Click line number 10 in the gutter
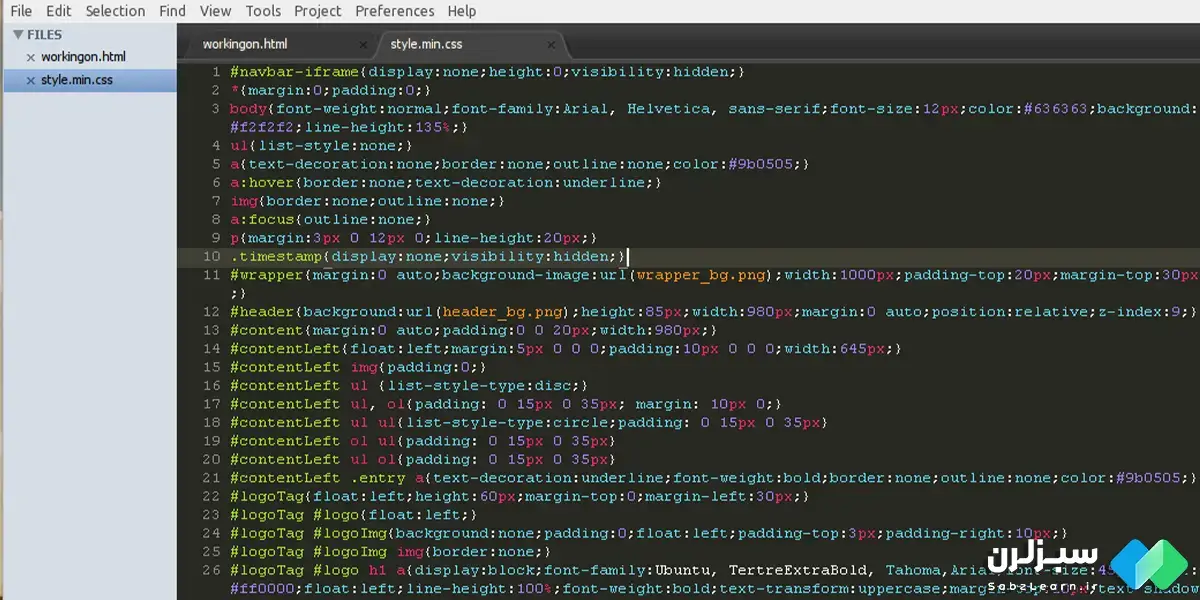Screen dimensions: 1200x600 click(211, 256)
